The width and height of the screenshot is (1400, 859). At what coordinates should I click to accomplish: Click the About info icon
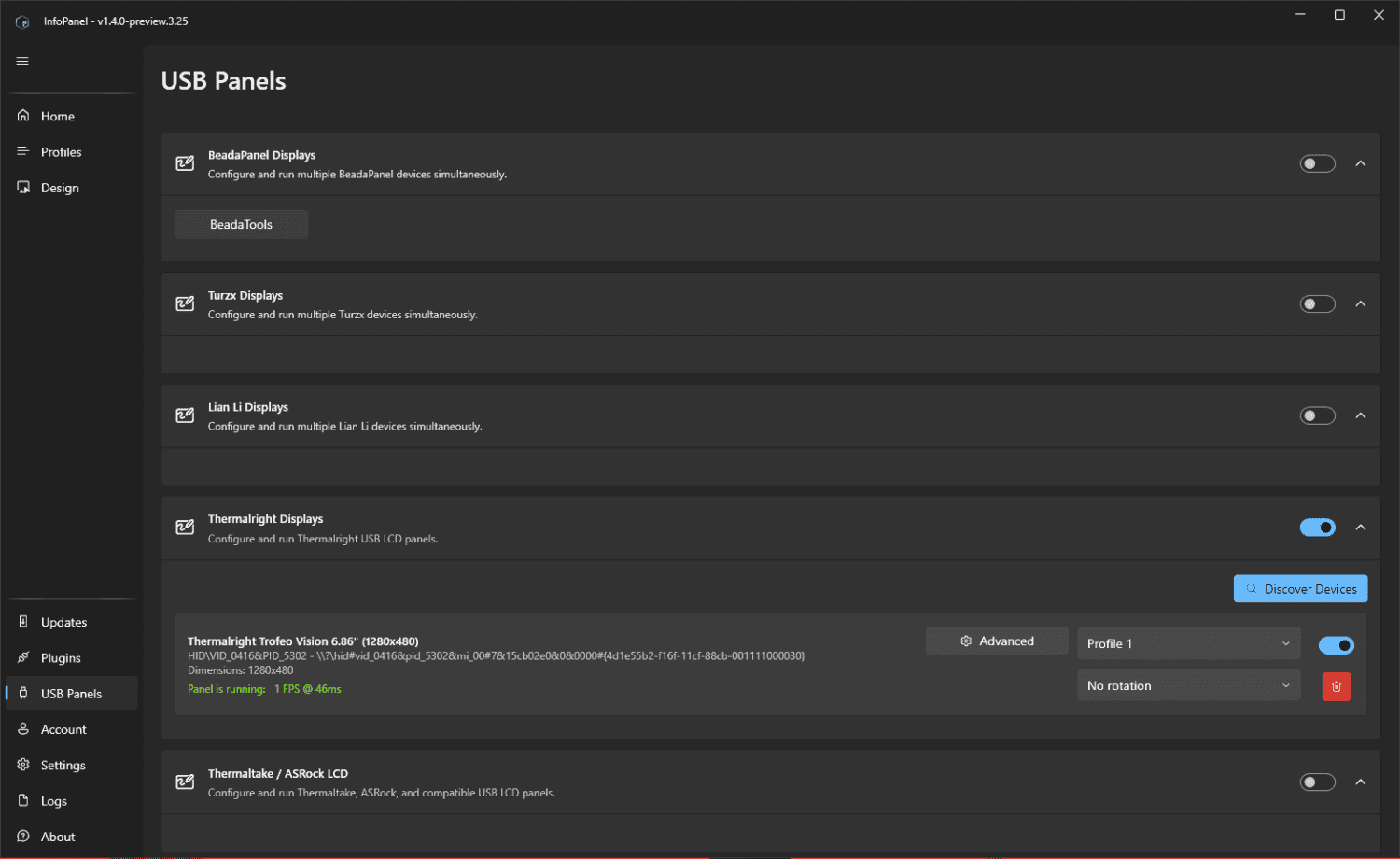[23, 837]
